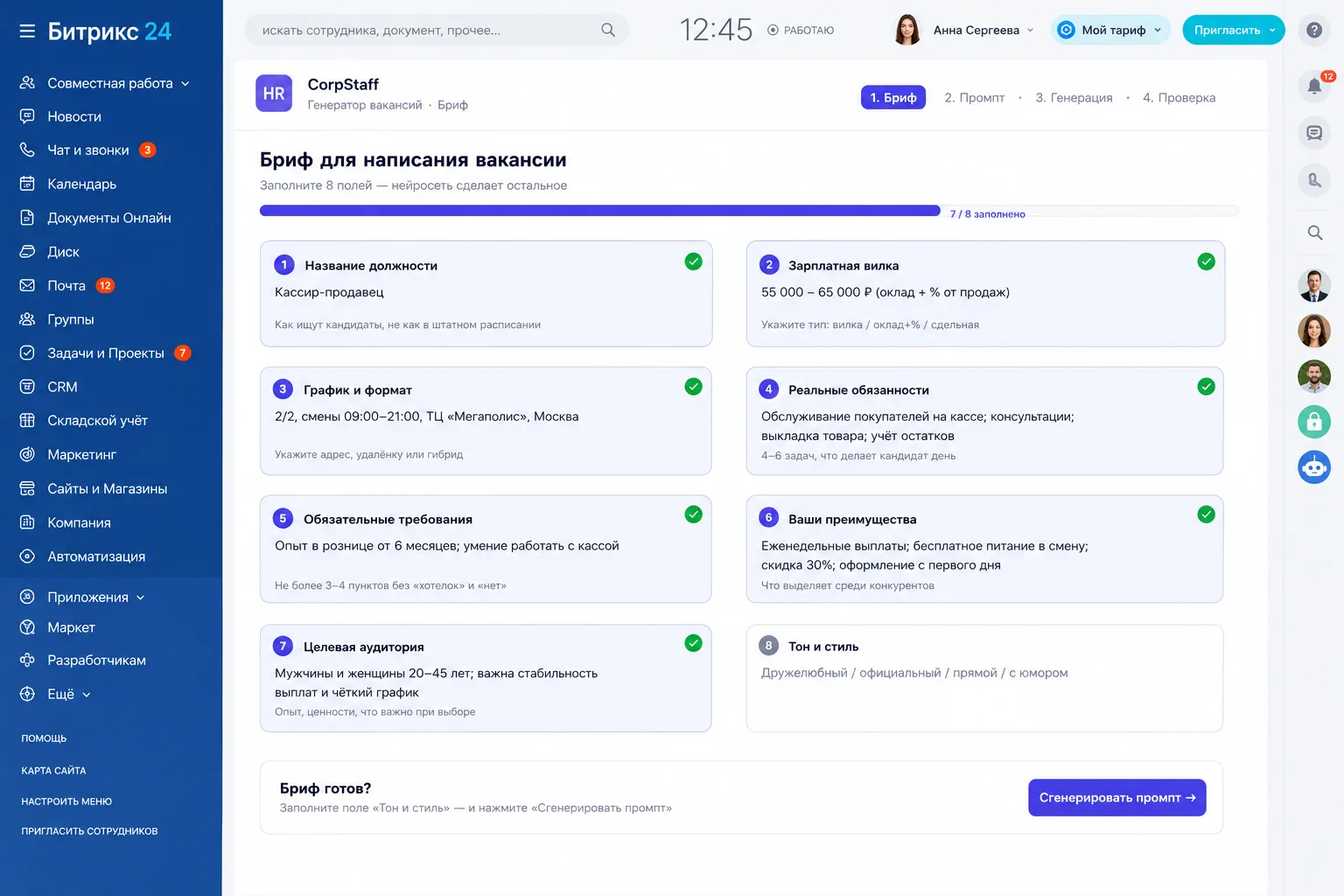1344x896 pixels.
Task: Click the green check on Реальные обязанности card
Action: coord(1207,387)
